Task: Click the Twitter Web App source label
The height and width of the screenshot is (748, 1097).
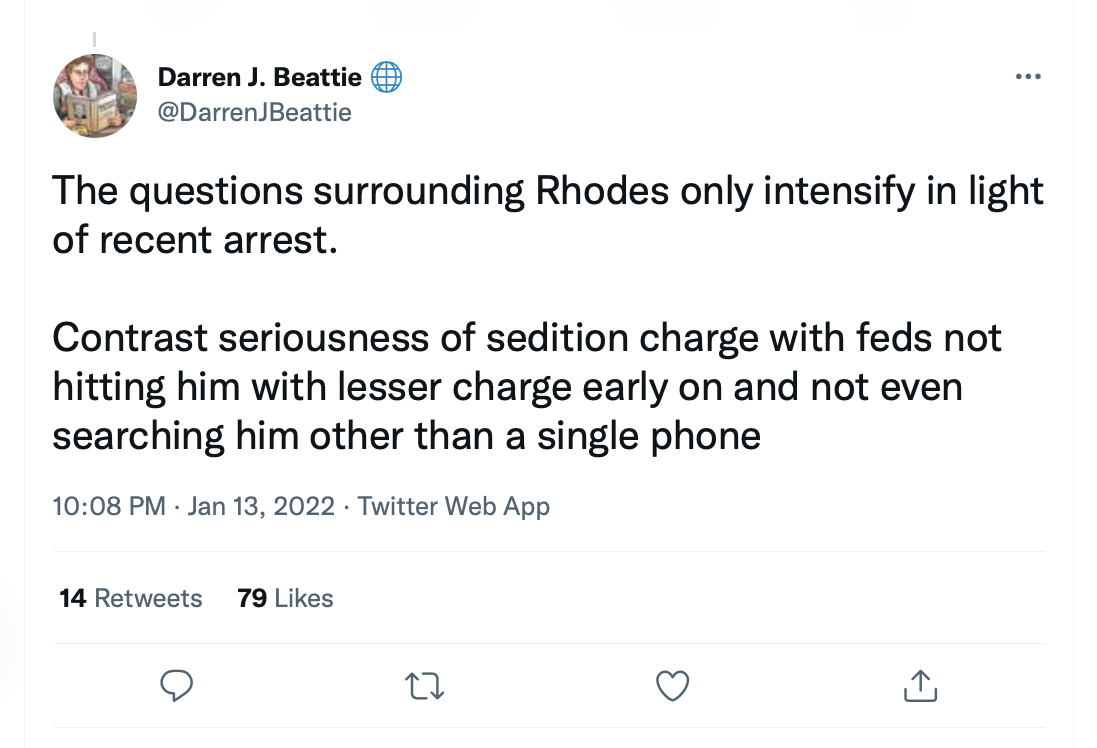Action: [x=453, y=506]
